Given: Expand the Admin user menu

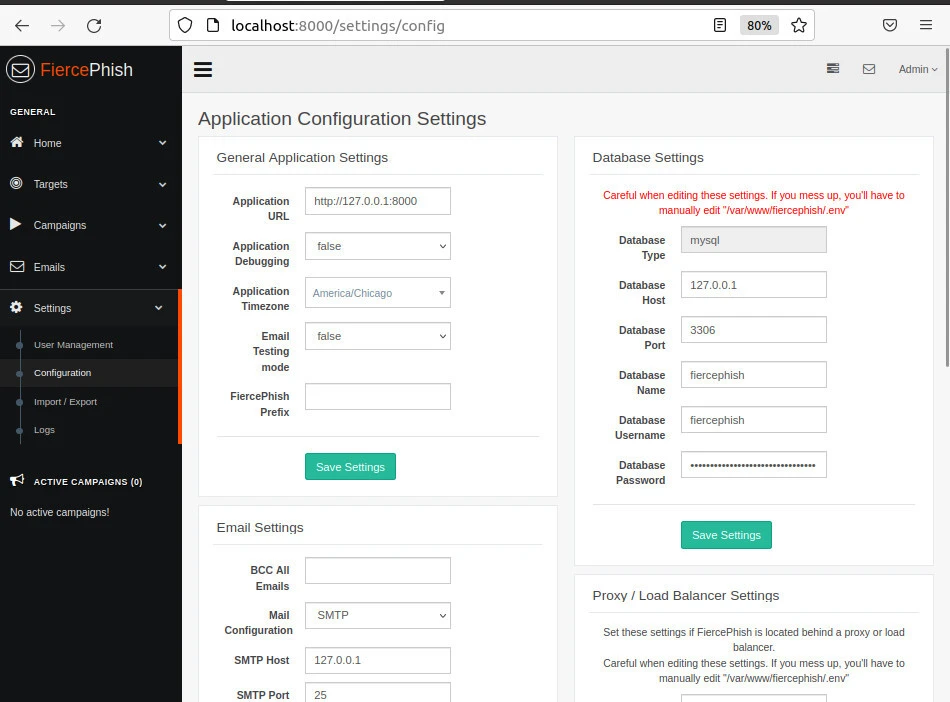Looking at the screenshot, I should tap(917, 69).
